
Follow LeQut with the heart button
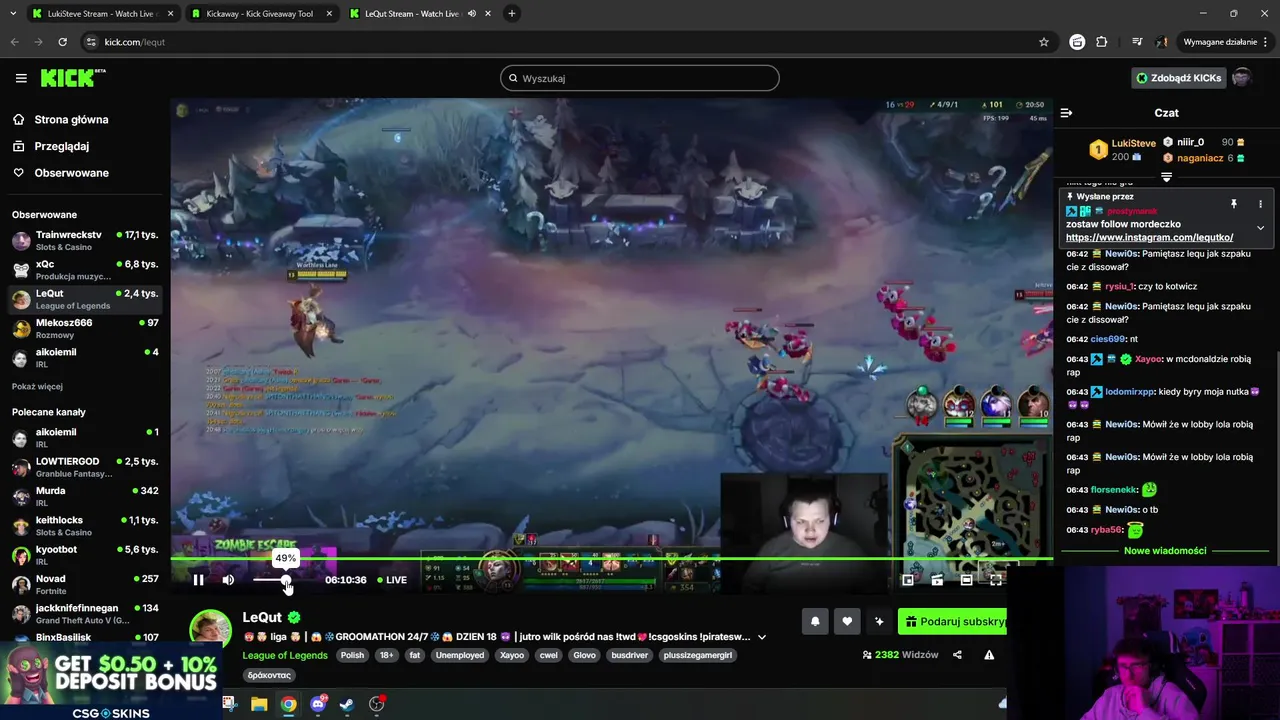click(x=847, y=621)
